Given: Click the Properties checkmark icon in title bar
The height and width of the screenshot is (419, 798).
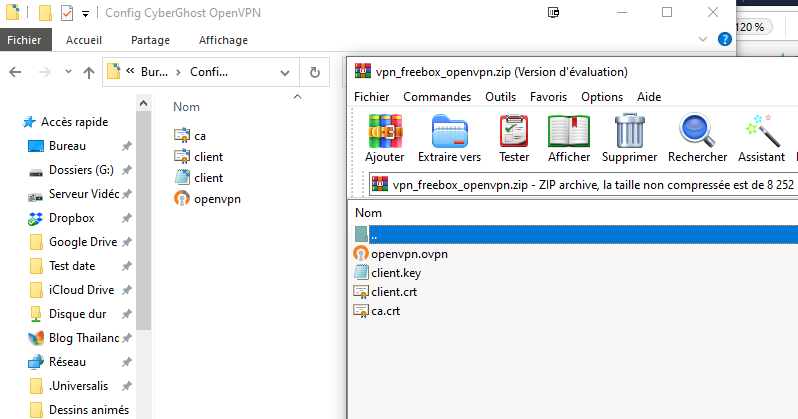Looking at the screenshot, I should 67,13.
